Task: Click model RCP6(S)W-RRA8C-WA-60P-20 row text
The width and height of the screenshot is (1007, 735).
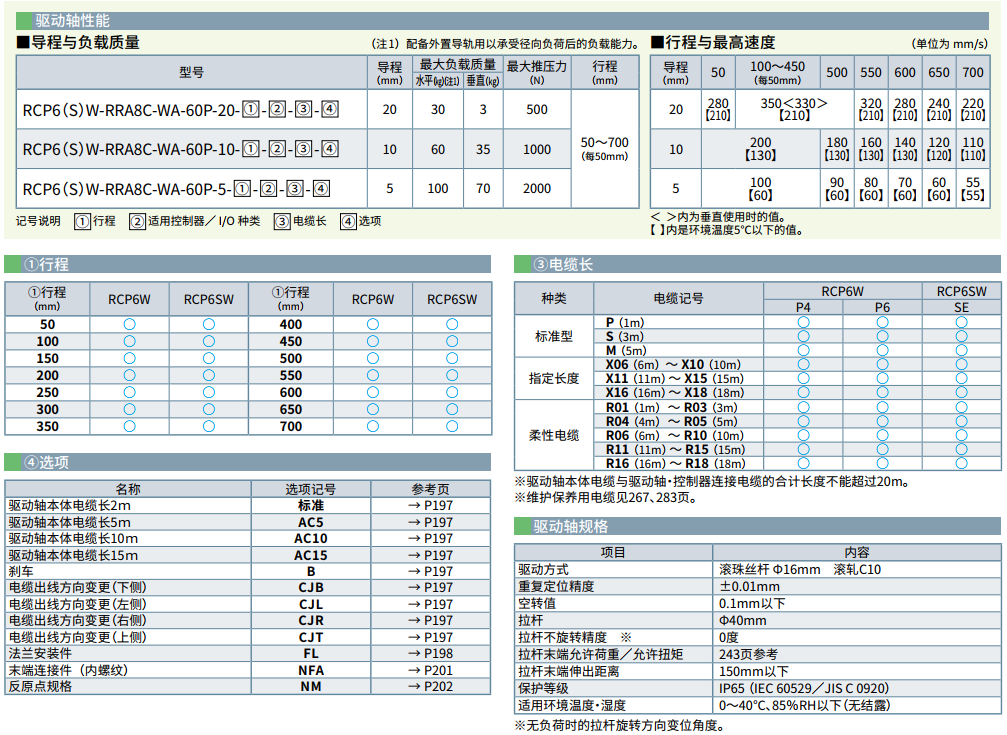Action: (180, 110)
